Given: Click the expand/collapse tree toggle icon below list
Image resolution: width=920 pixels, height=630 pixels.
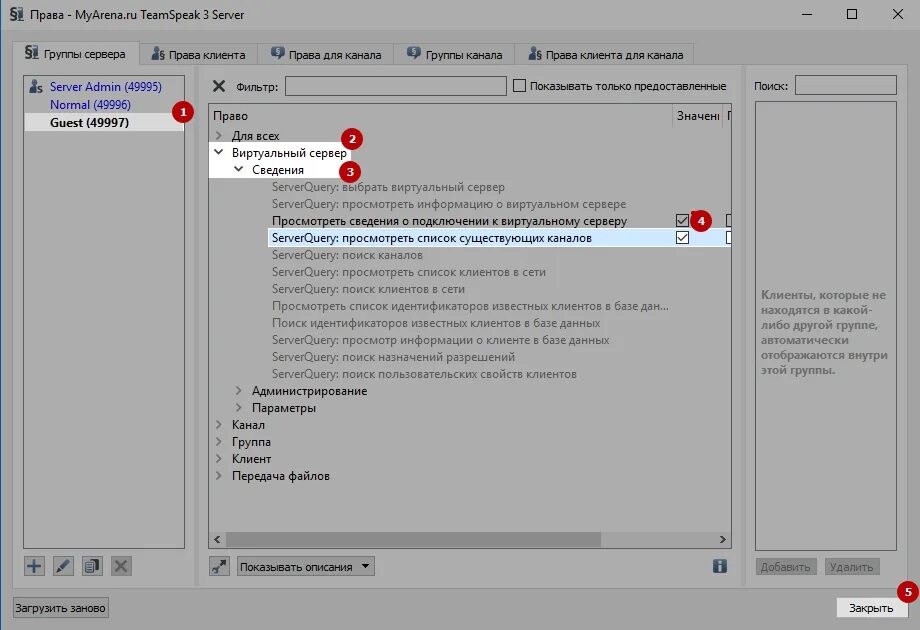Looking at the screenshot, I should (x=219, y=566).
